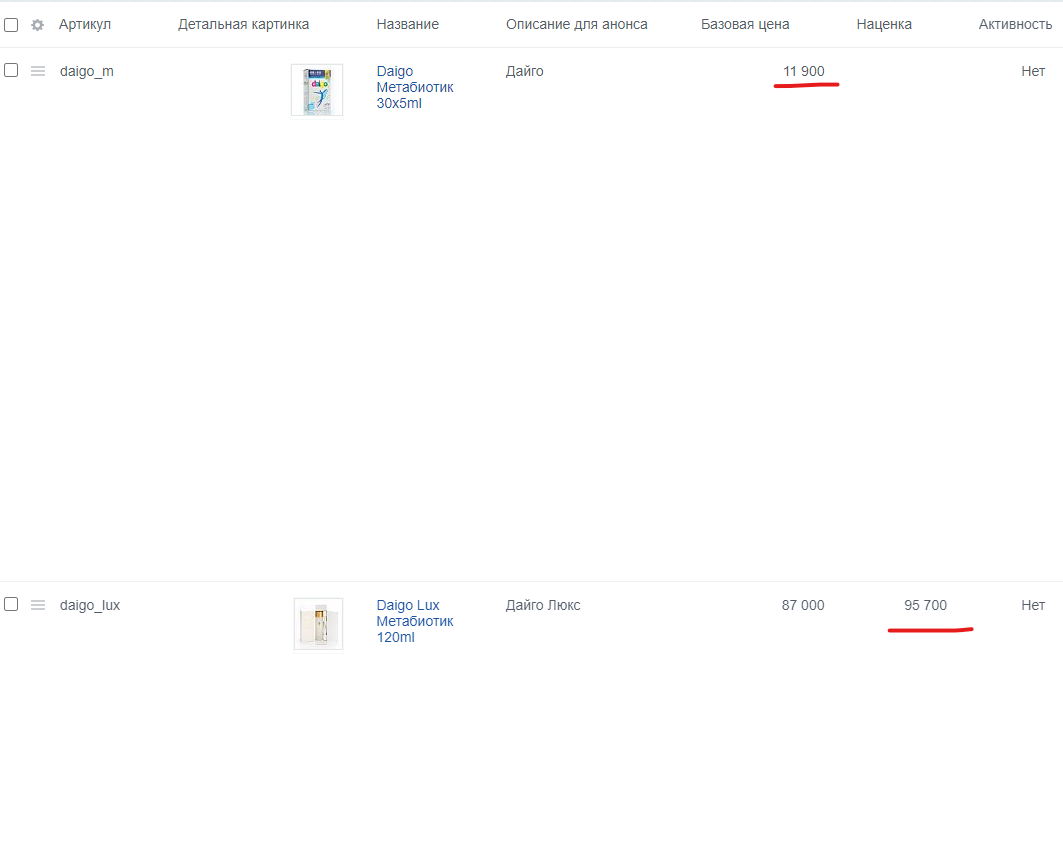Viewport: 1063px width, 842px height.
Task: View the Daigo Lux product thumbnail
Action: [318, 624]
